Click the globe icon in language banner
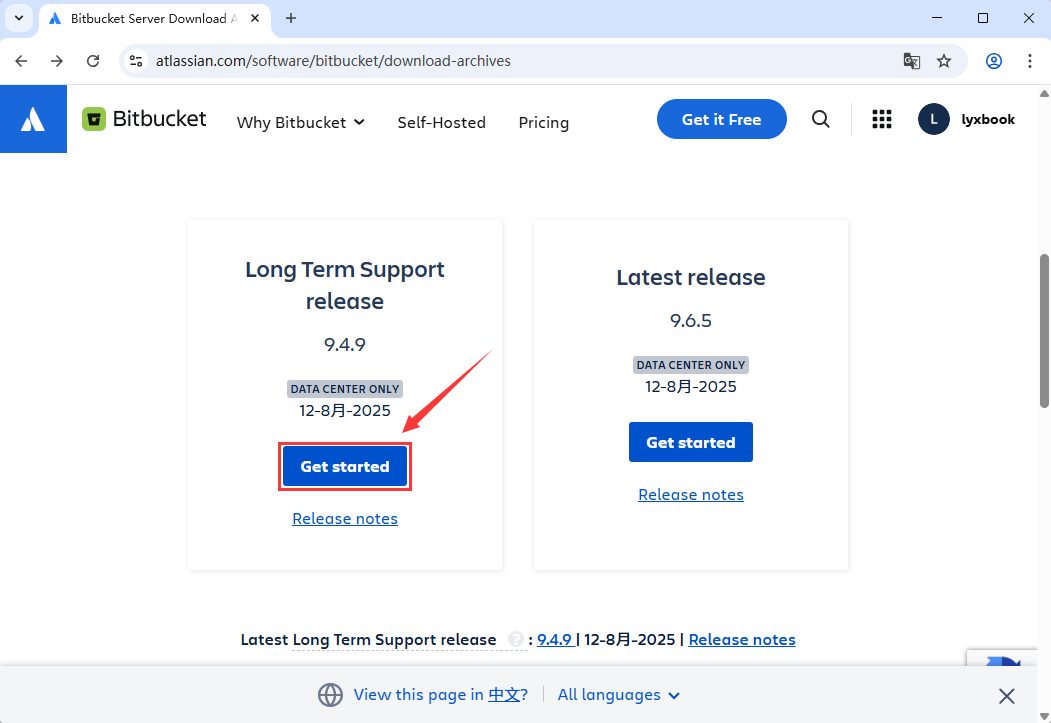Viewport: 1051px width, 723px height. point(330,695)
